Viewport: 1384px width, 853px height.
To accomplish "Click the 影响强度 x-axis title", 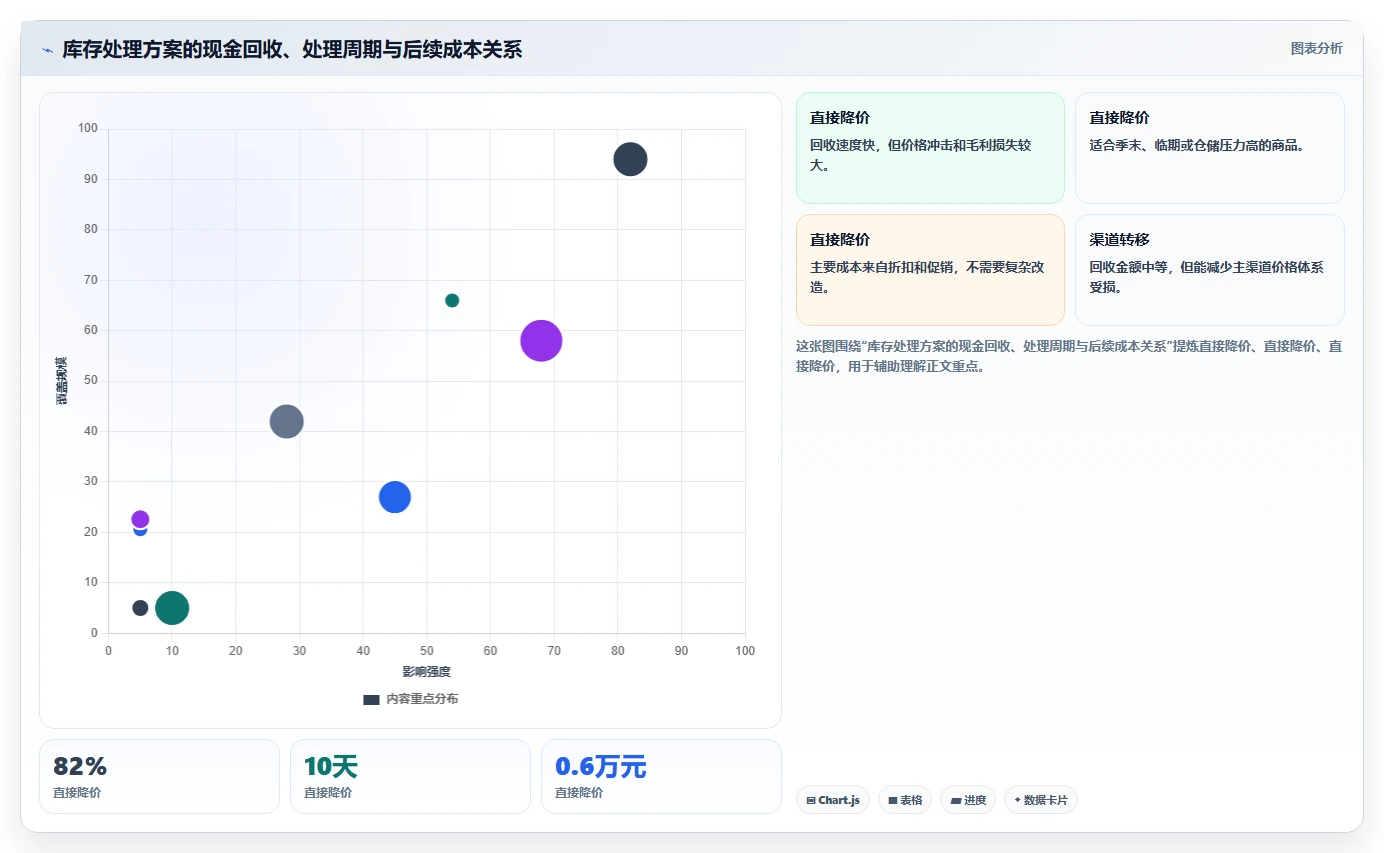I will (x=427, y=671).
